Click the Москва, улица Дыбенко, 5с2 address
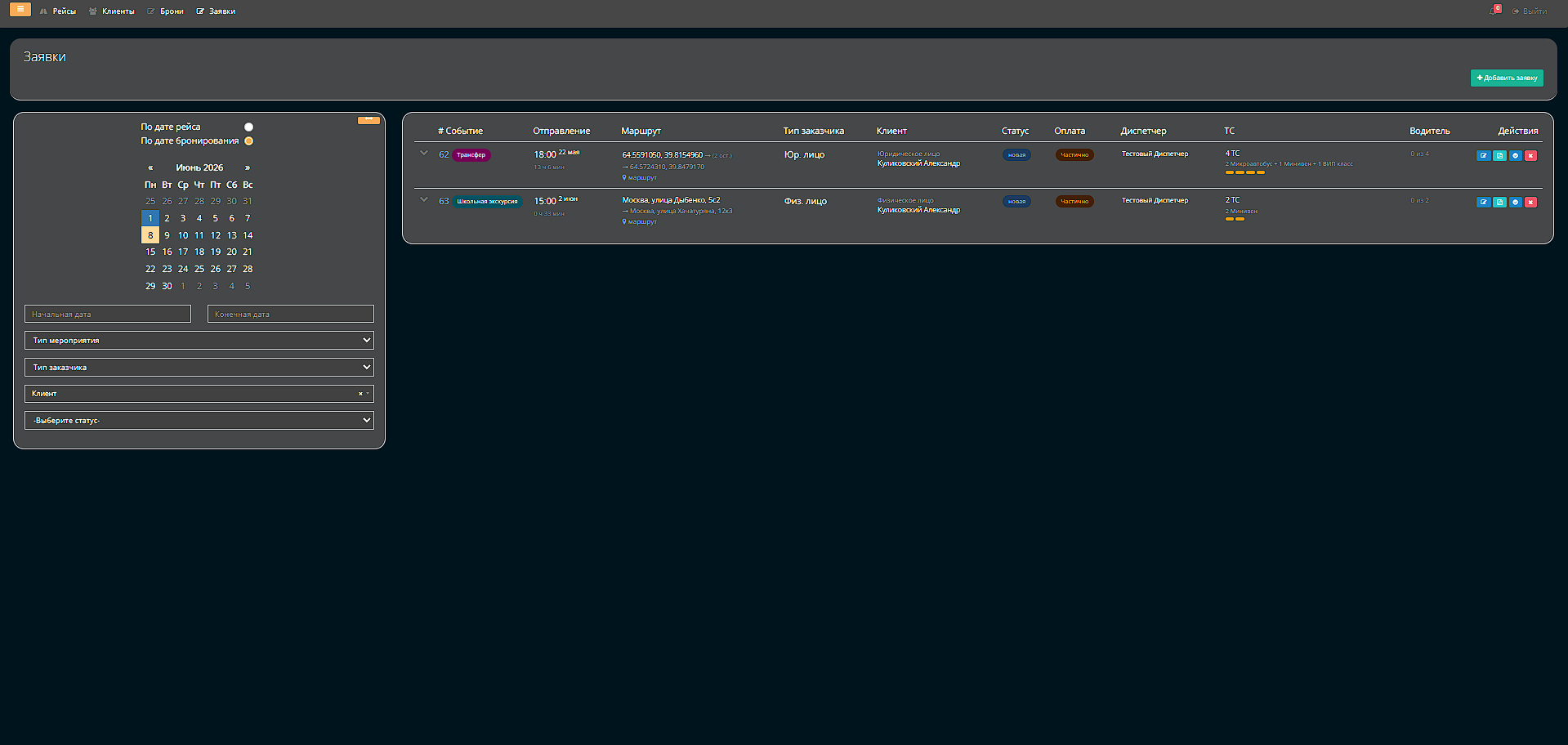This screenshot has height=745, width=1568. tap(671, 200)
